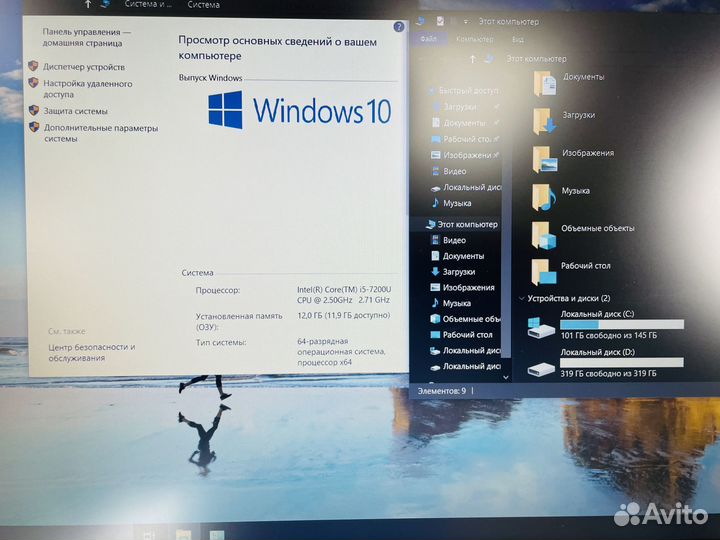Open the help question-mark icon in System window
720x540 pixels.
(399, 27)
